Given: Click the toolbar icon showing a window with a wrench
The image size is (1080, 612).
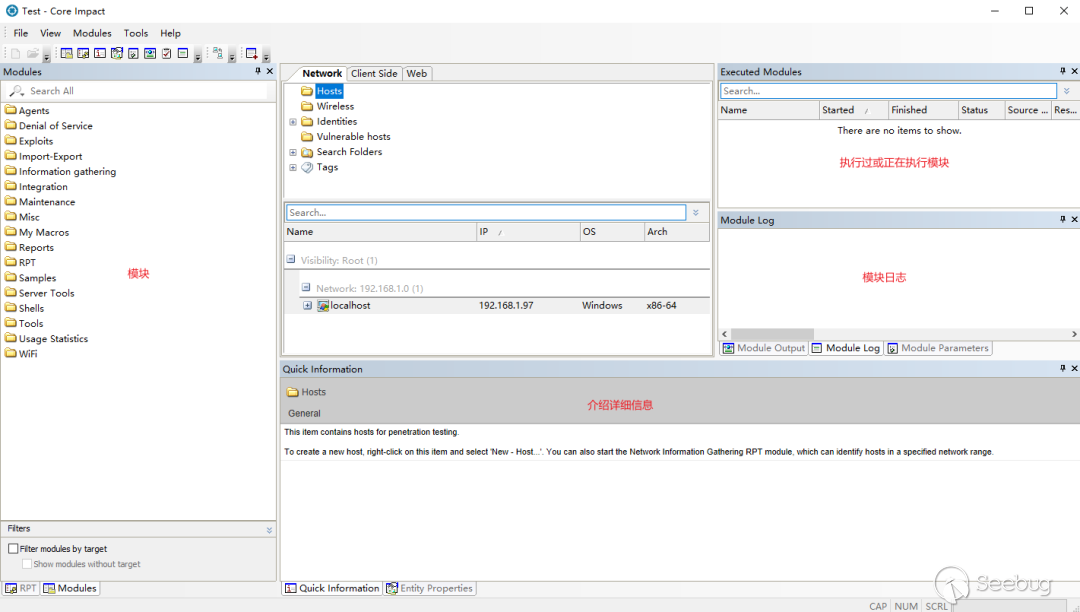Looking at the screenshot, I should (x=83, y=54).
